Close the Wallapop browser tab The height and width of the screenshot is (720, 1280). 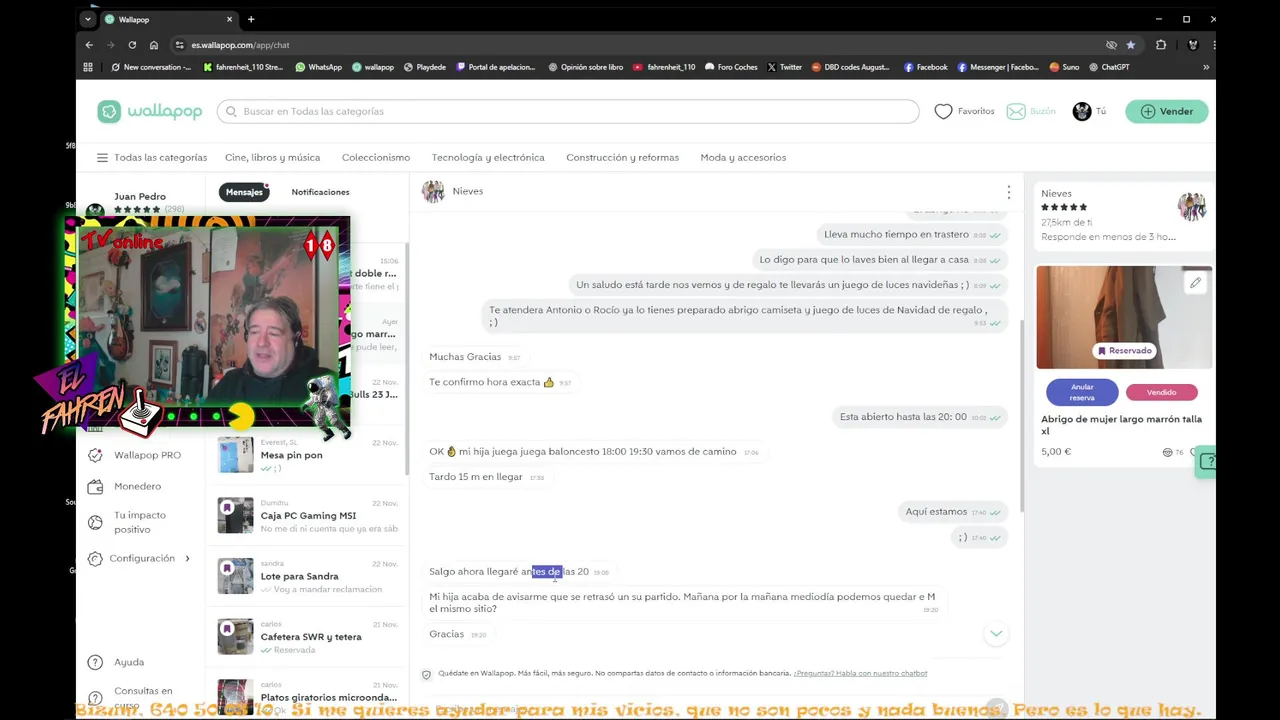click(229, 19)
